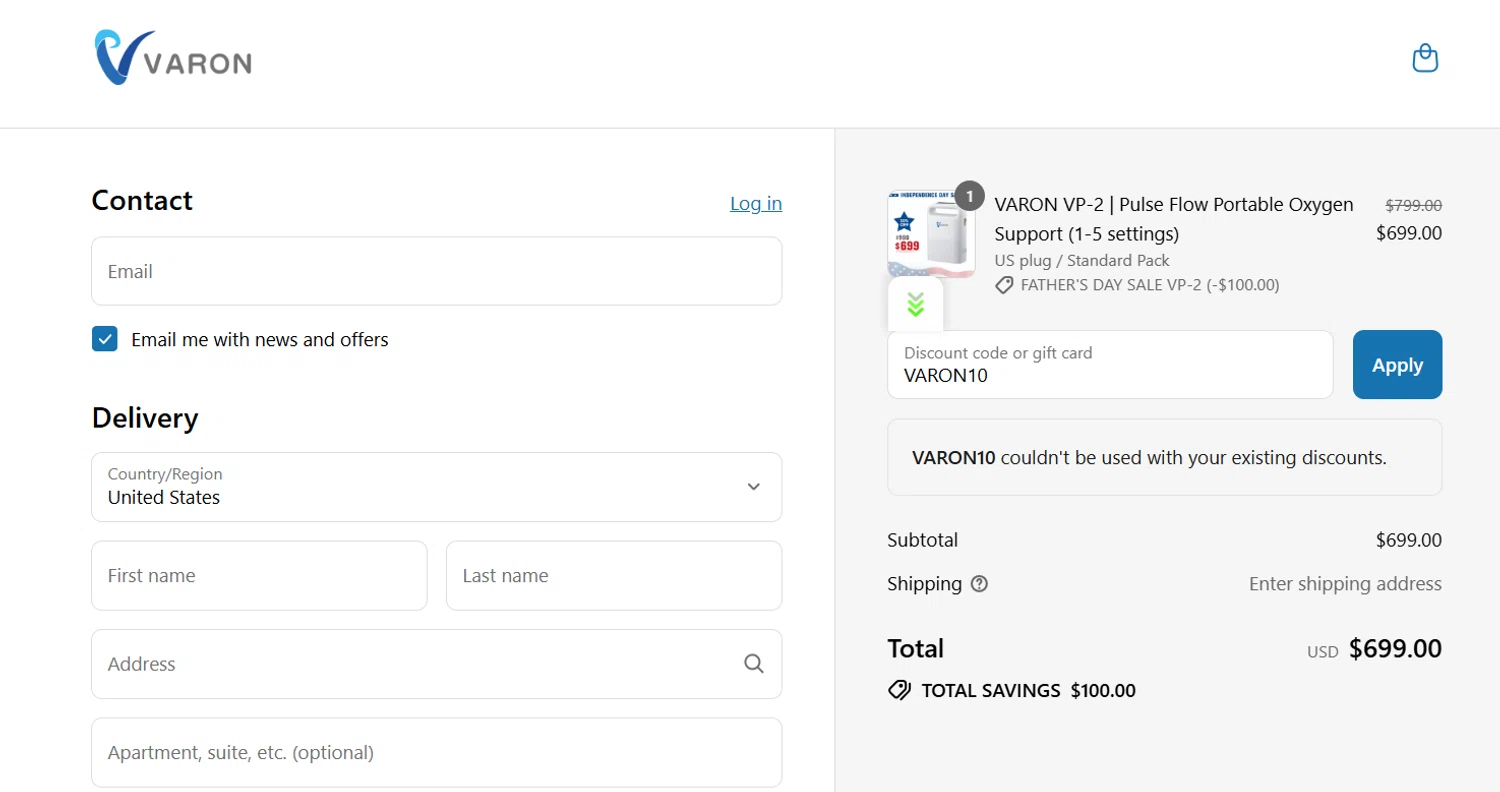Image resolution: width=1500 pixels, height=792 pixels.
Task: Click the Enter shipping address text
Action: [x=1345, y=584]
